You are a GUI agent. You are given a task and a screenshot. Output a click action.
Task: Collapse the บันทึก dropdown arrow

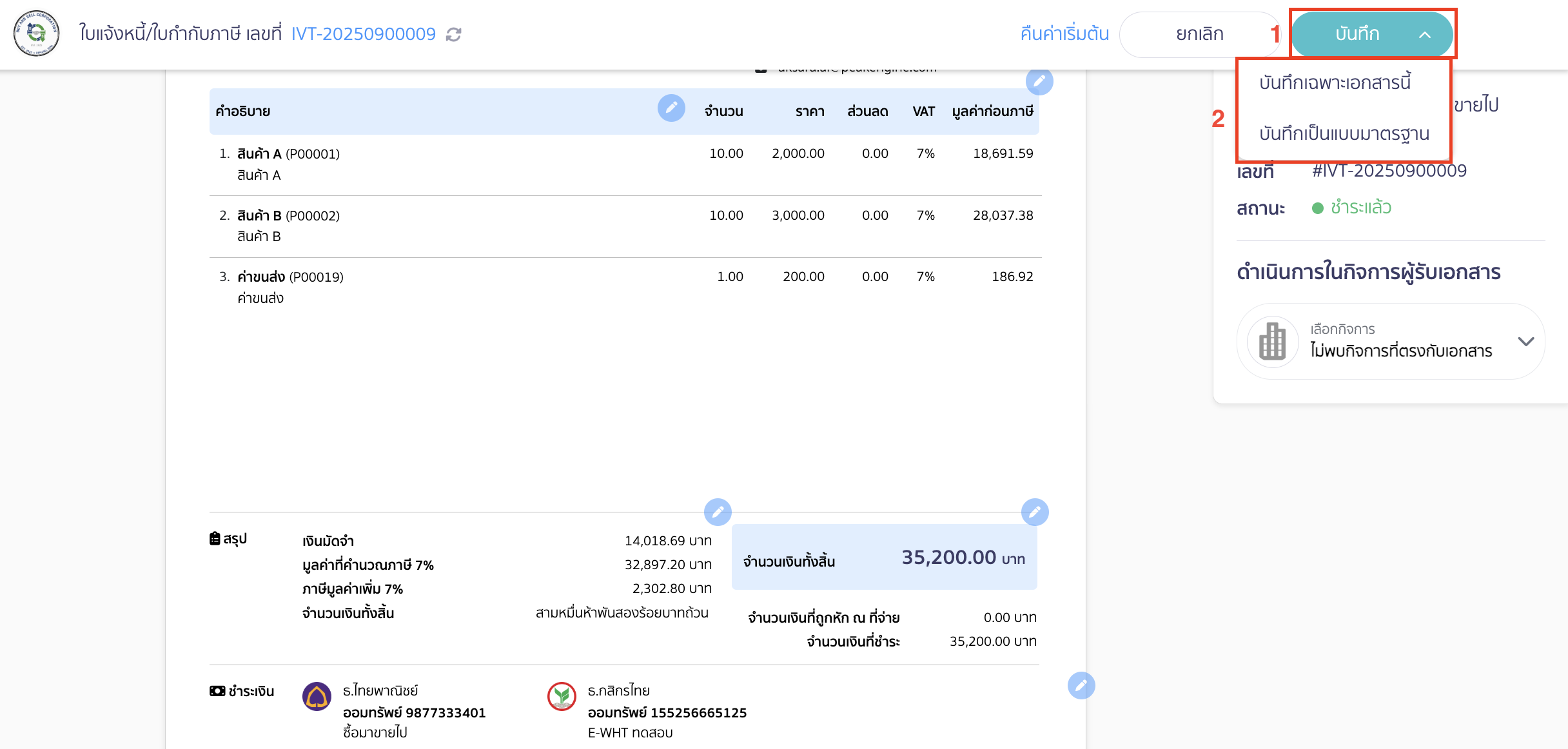coord(1425,35)
